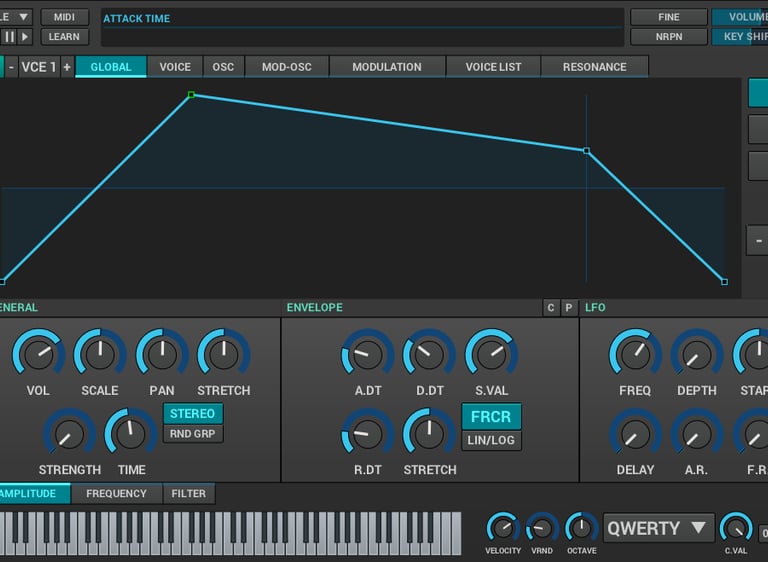
Task: Open the QWERTY keyboard layout dropdown
Action: 659,528
